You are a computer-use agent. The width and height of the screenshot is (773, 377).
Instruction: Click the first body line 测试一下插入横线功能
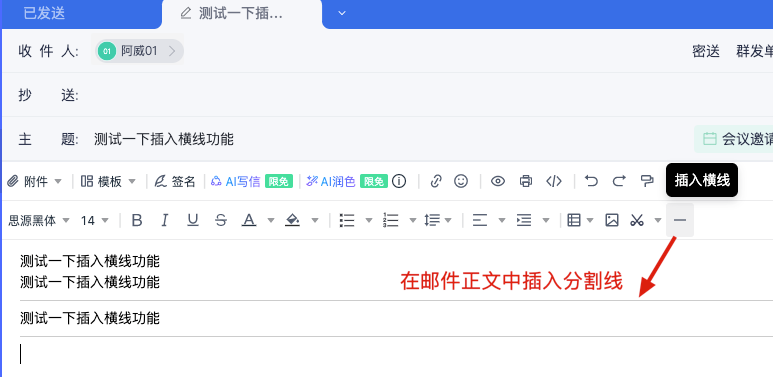click(x=90, y=260)
